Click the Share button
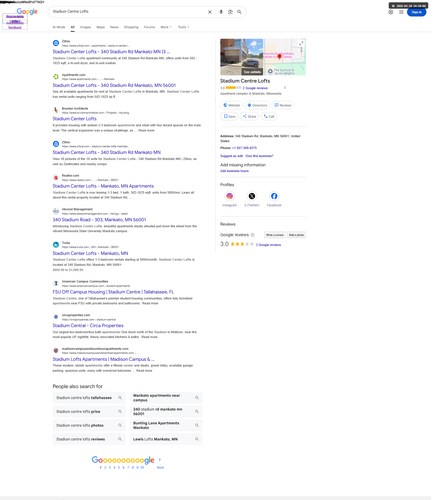The image size is (436, 500). (249, 116)
